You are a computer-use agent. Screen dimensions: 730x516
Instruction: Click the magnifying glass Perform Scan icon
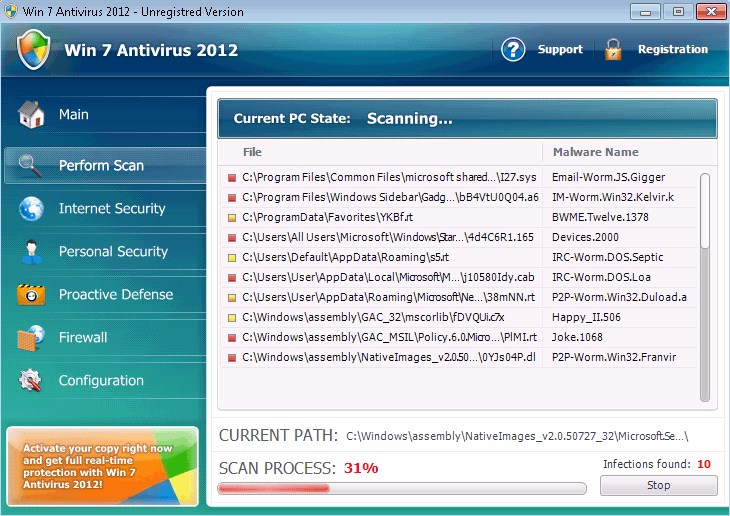[x=32, y=166]
